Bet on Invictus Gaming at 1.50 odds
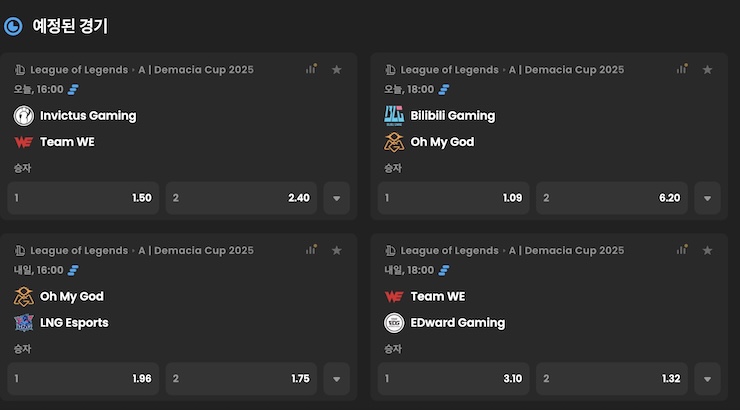 point(83,198)
